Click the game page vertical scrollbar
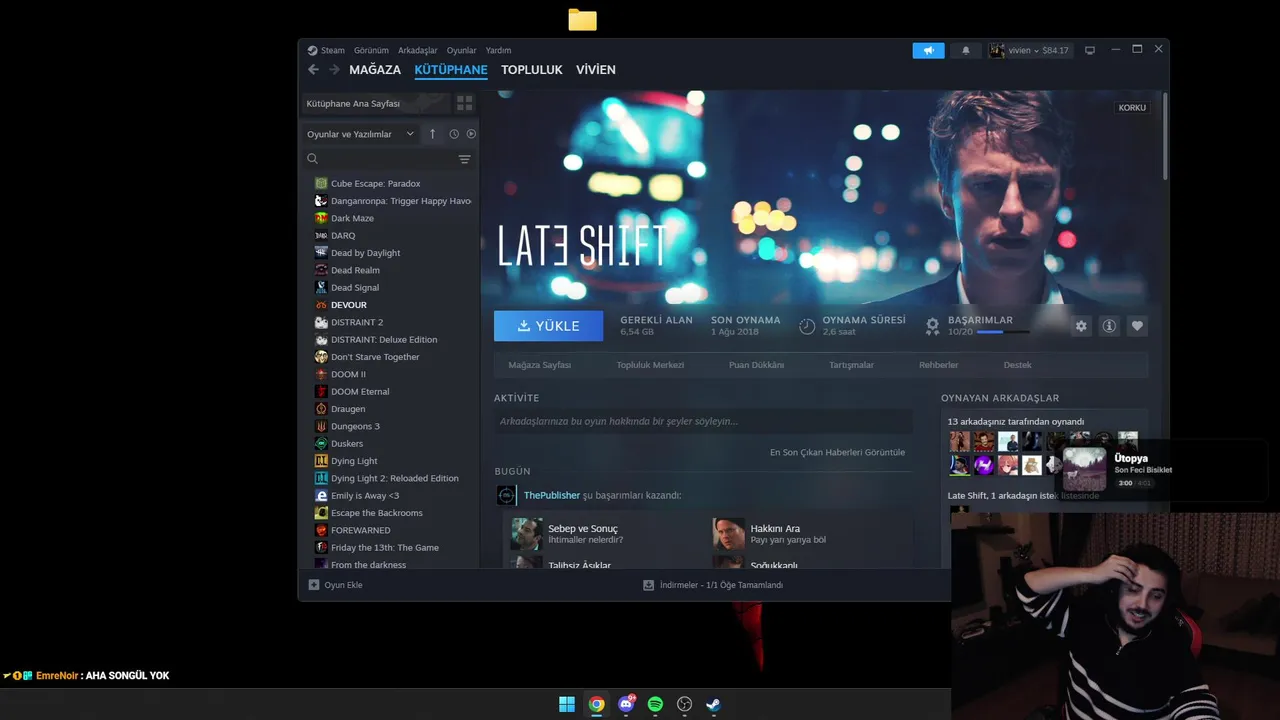The image size is (1280, 720). [x=1164, y=136]
